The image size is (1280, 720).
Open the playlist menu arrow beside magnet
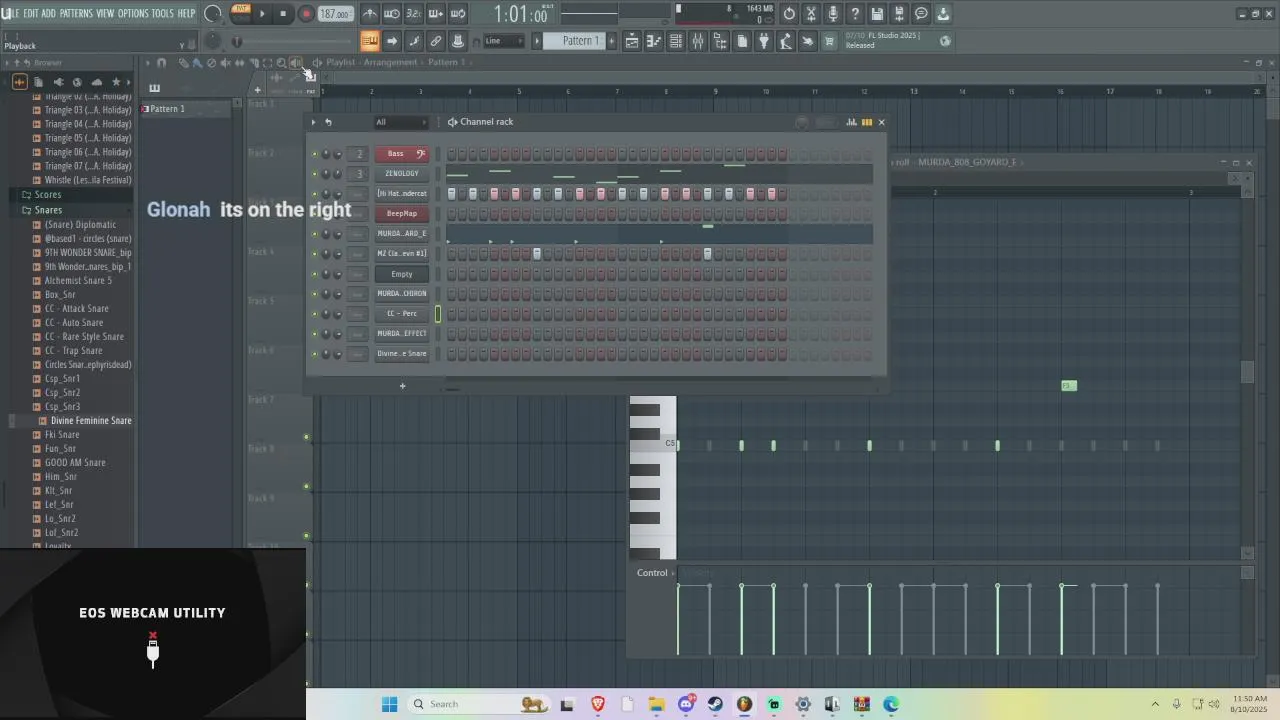pos(148,63)
